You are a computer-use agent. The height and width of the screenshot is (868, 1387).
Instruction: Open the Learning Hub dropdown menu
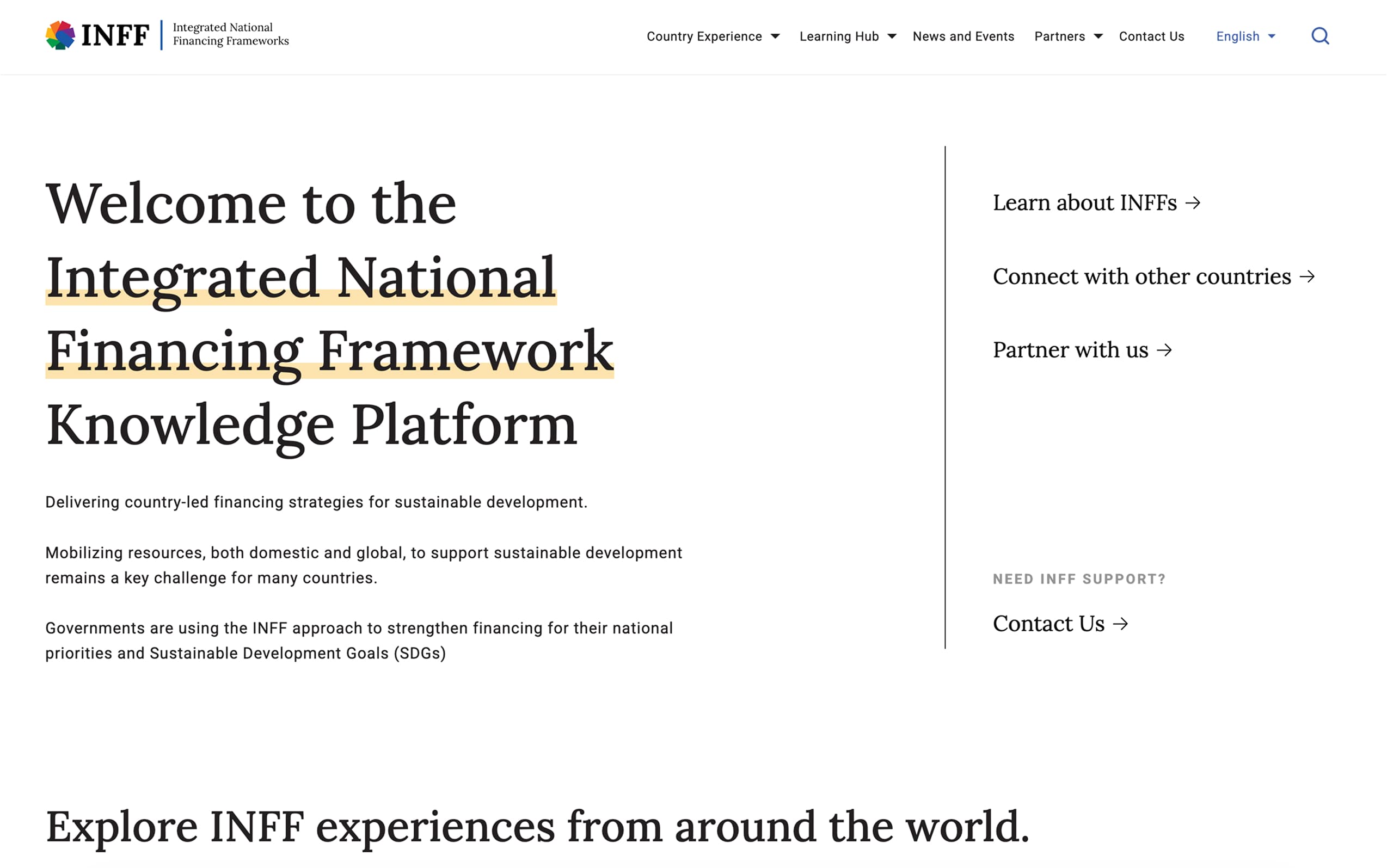pyautogui.click(x=892, y=36)
